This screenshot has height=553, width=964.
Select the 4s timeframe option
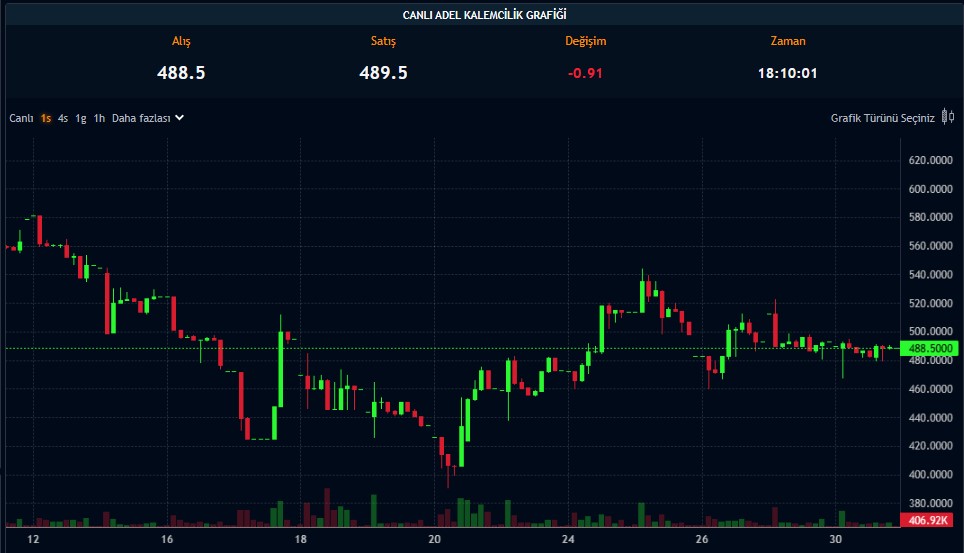pos(63,118)
